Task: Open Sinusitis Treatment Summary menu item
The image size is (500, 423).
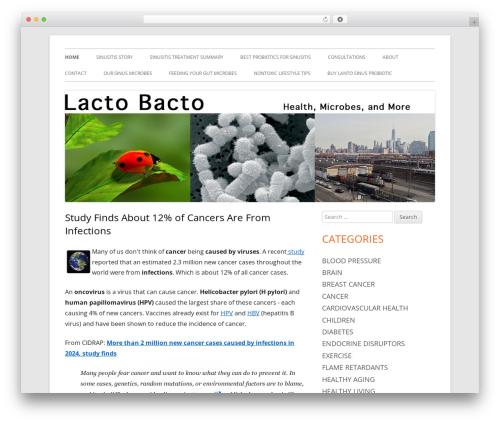Action: 186,57
